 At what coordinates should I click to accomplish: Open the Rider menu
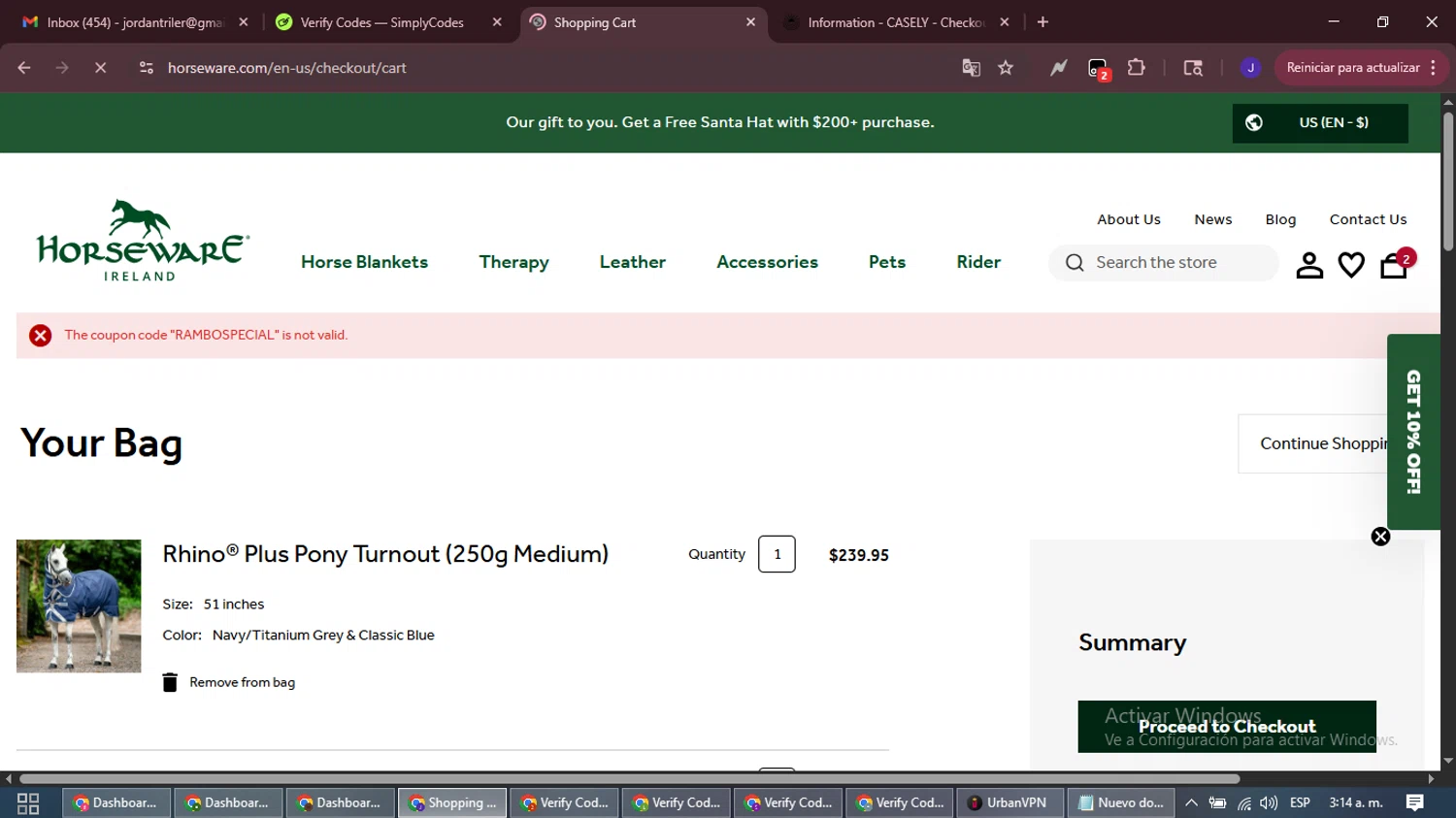[978, 262]
